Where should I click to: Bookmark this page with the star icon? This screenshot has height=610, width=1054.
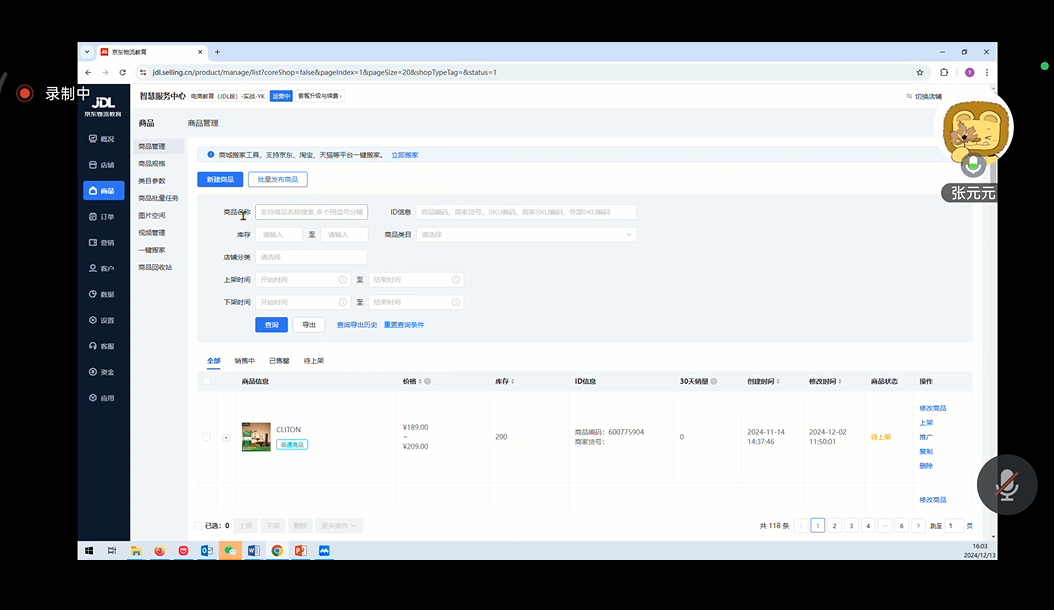click(x=920, y=72)
